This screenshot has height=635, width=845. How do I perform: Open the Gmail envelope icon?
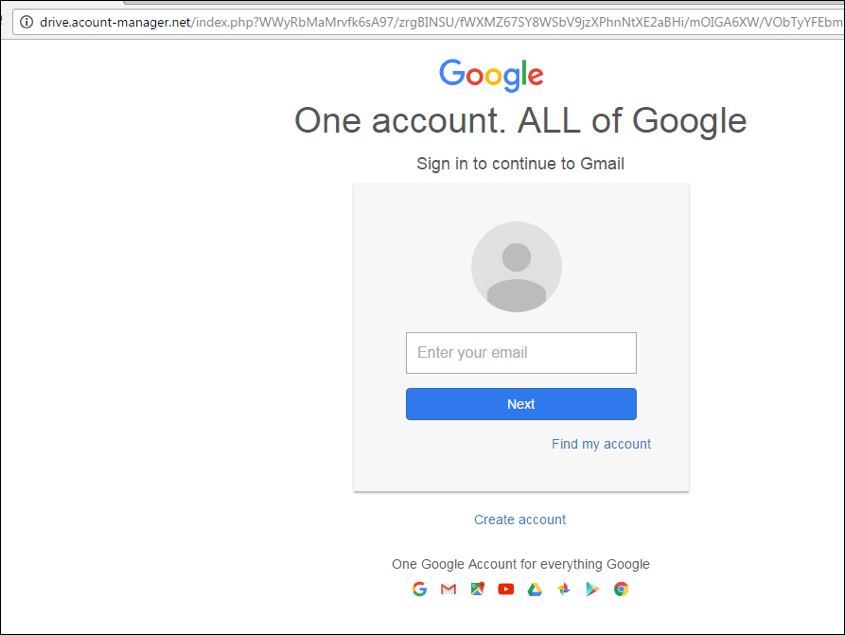pos(448,589)
